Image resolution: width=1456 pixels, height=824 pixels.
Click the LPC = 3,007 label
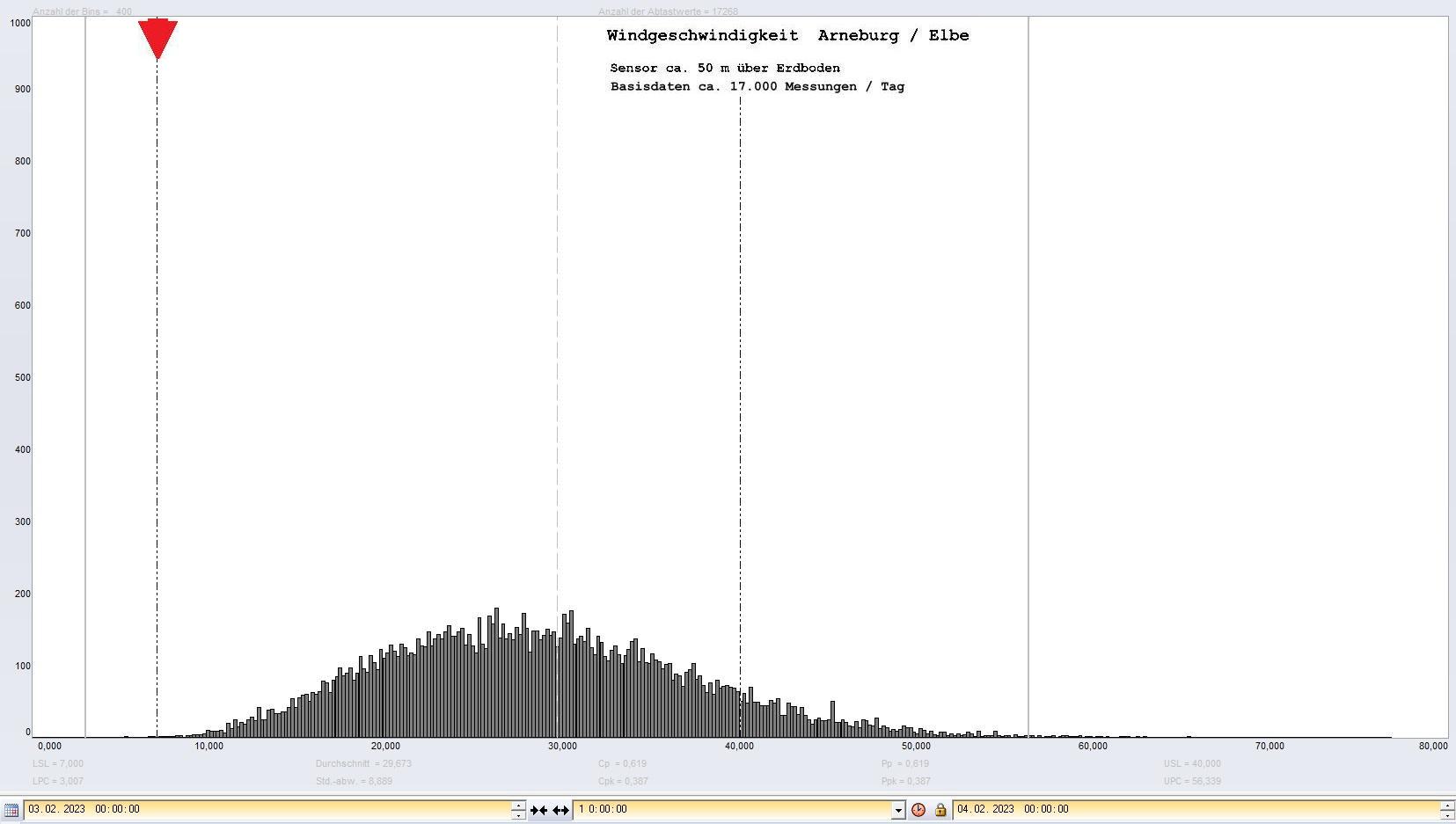pos(58,781)
